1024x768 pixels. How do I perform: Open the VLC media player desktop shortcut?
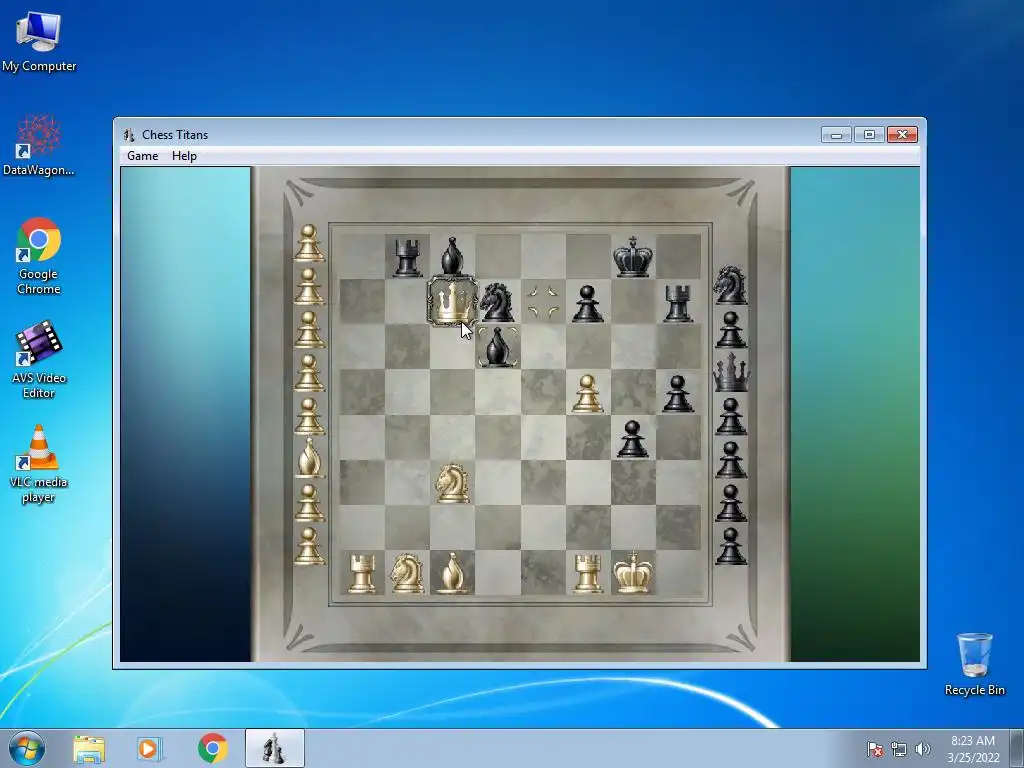(x=39, y=464)
